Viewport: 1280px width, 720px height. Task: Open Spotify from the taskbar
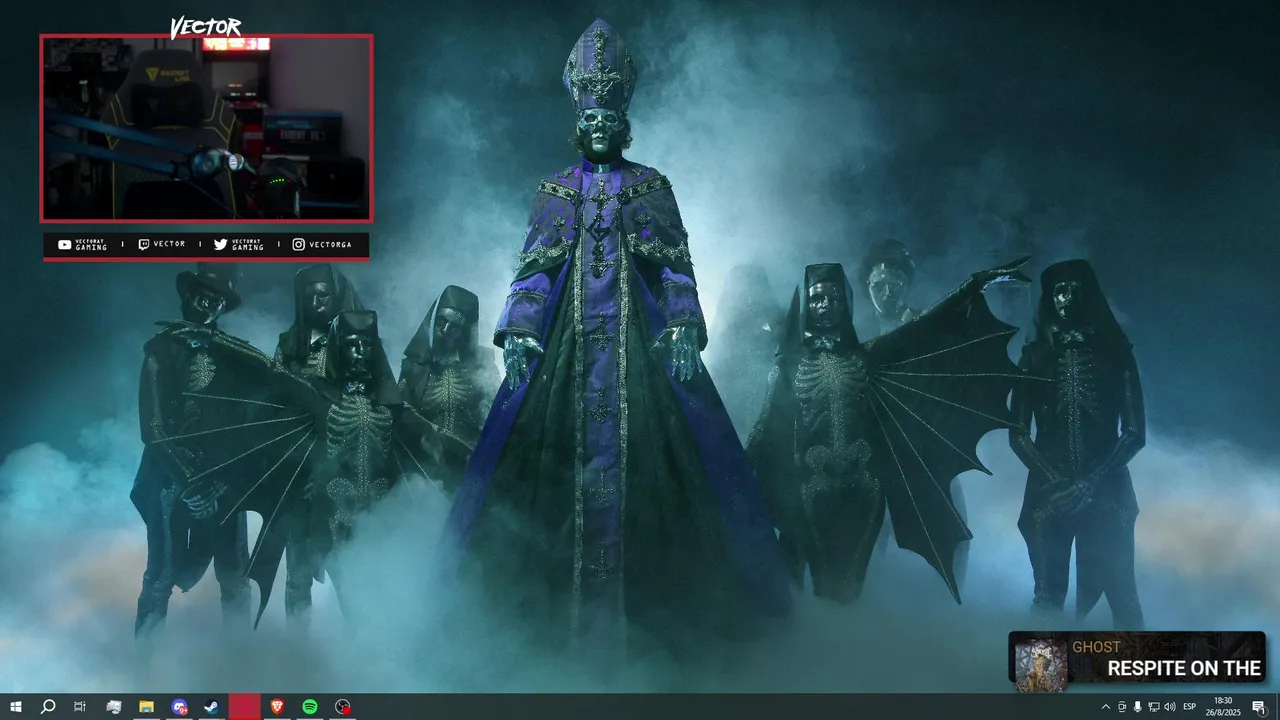coord(310,707)
